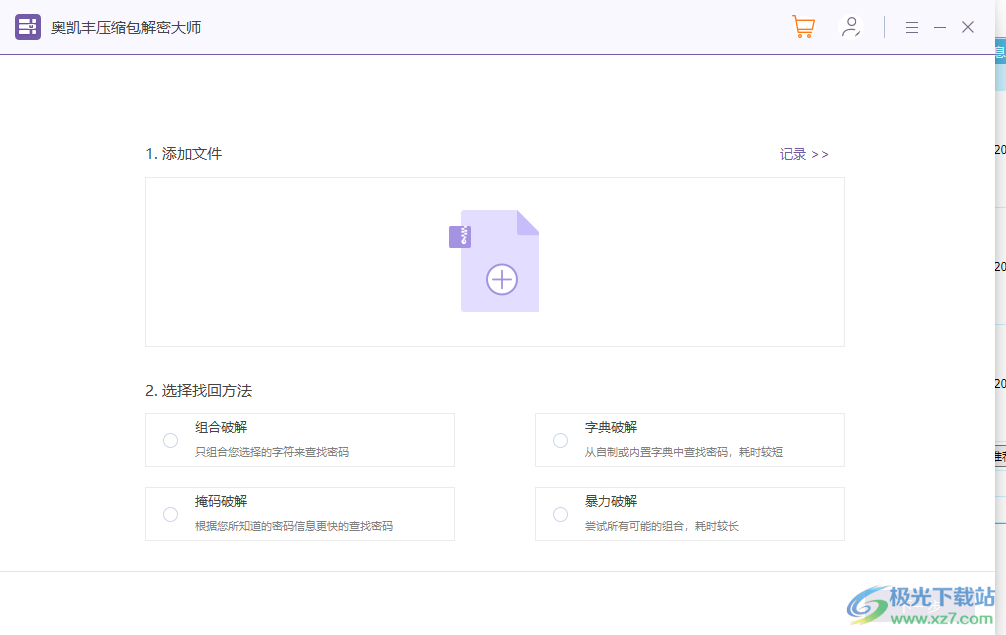
Task: Click the app logo in title bar
Action: click(28, 27)
